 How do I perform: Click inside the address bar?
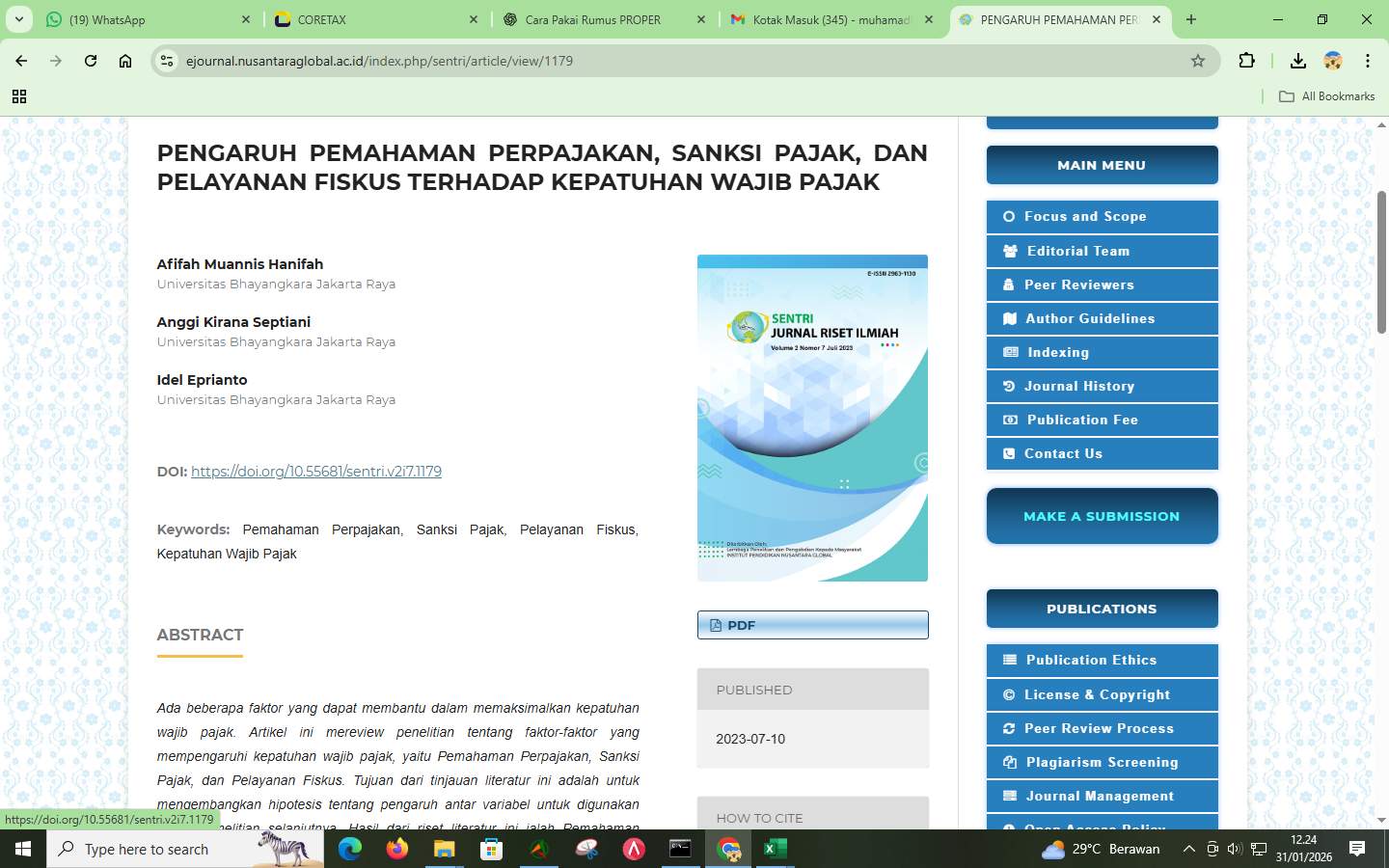click(579, 60)
